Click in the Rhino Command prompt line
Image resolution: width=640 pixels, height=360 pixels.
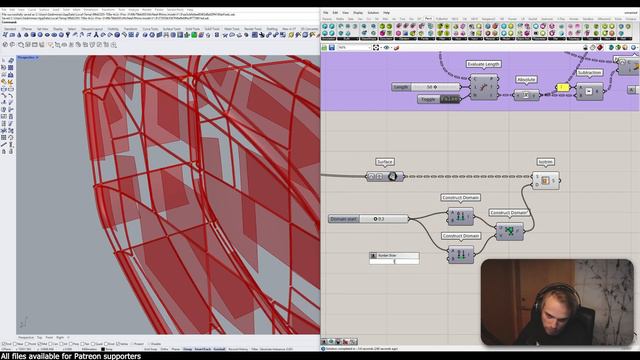[159, 22]
